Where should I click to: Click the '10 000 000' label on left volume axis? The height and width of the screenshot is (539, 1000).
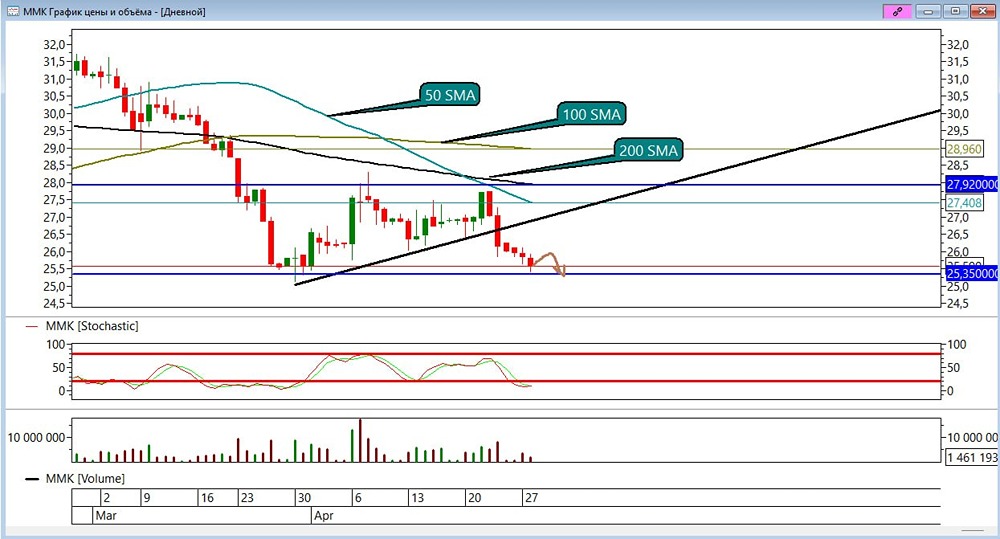coord(36,438)
